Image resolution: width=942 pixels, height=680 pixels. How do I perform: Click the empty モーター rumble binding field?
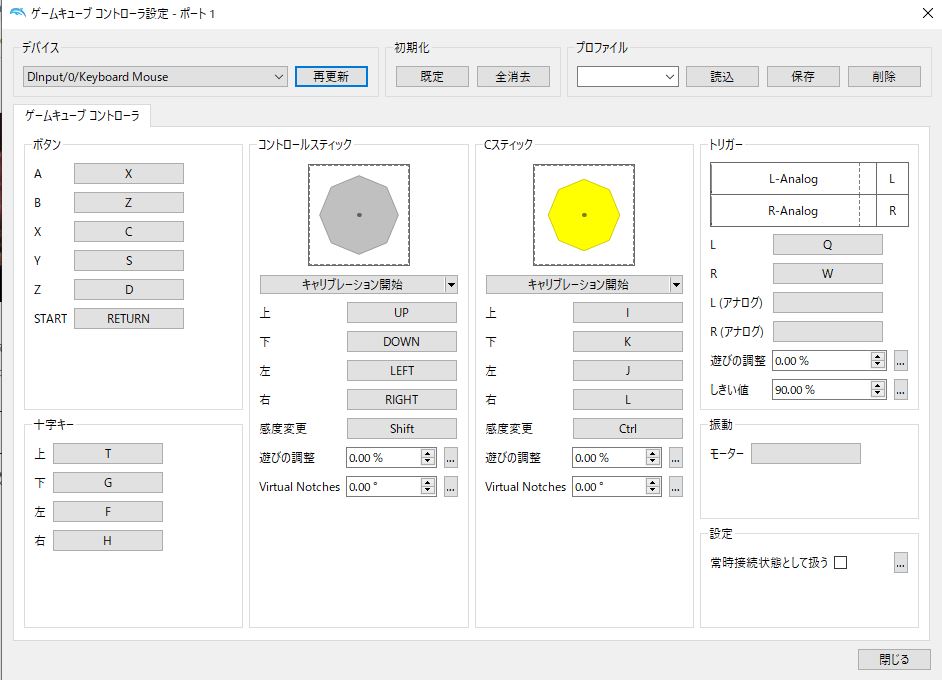pyautogui.click(x=805, y=454)
